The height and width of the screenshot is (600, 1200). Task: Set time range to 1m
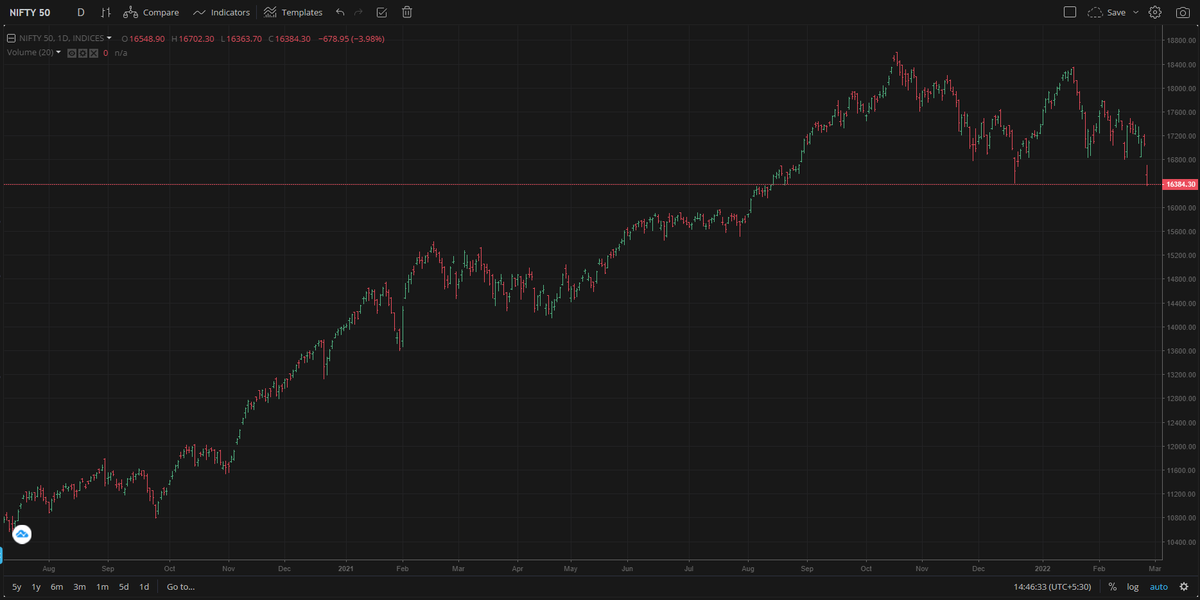tap(102, 587)
